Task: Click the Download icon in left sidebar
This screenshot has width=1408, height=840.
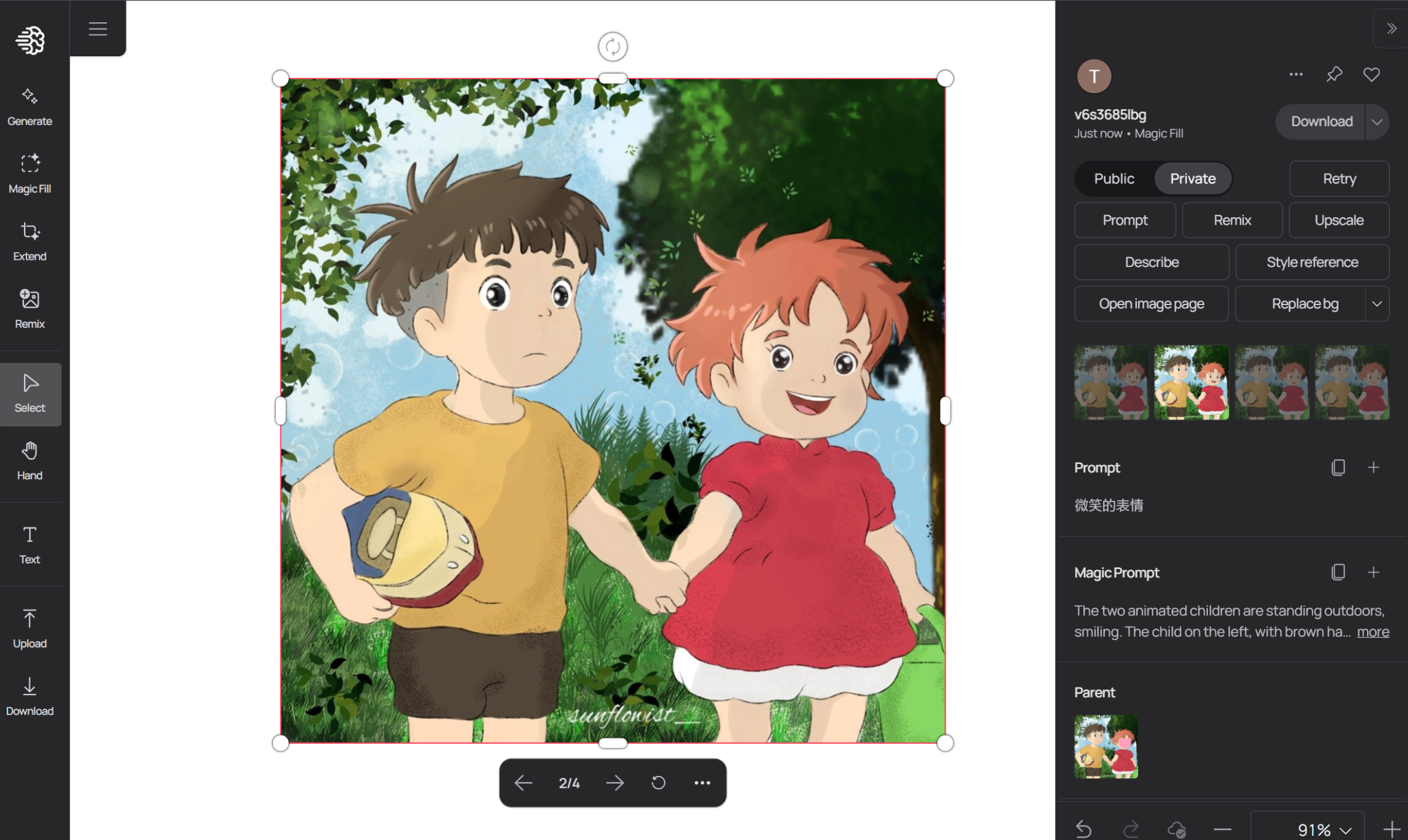Action: tap(30, 696)
